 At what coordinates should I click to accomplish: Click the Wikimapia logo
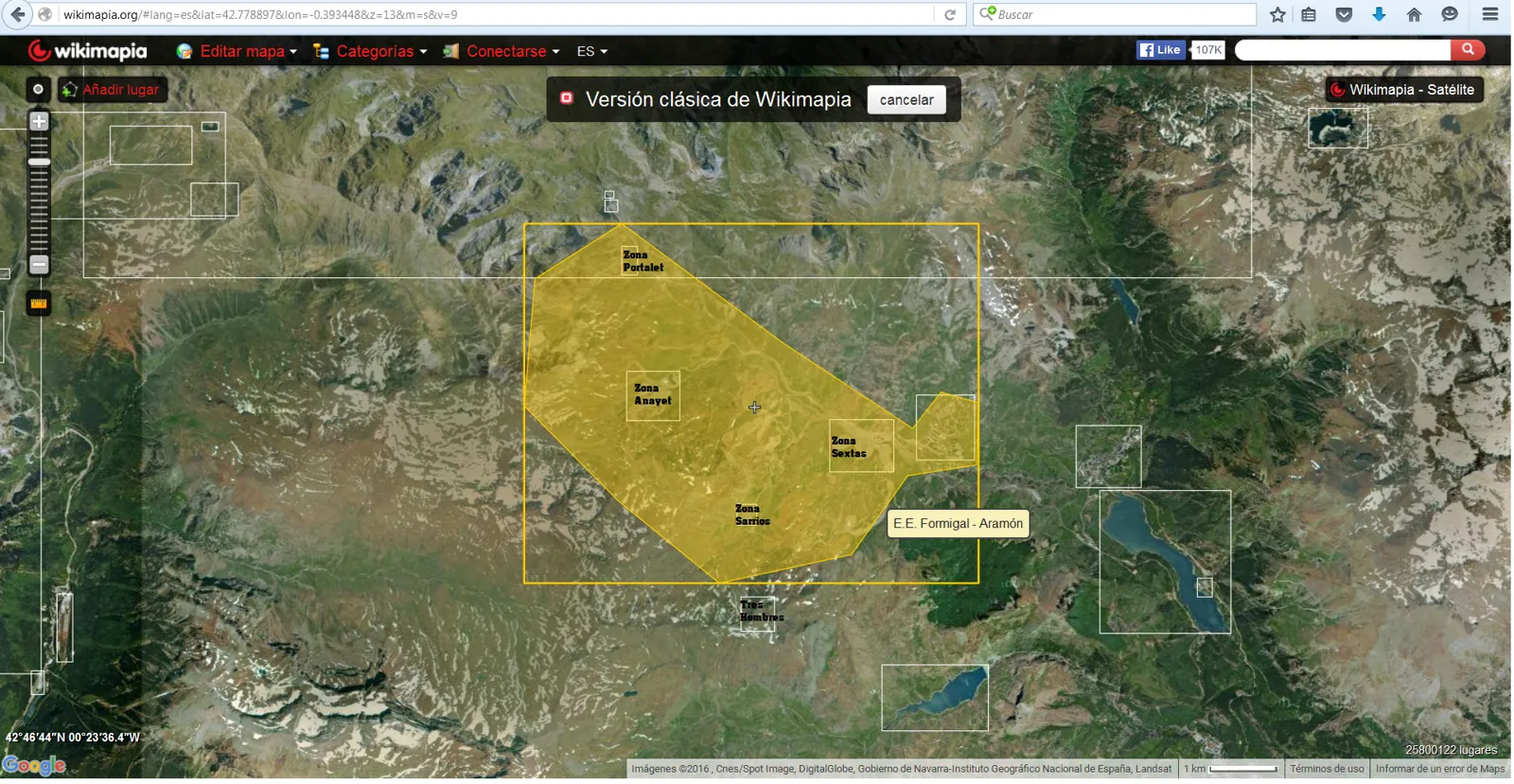[88, 51]
